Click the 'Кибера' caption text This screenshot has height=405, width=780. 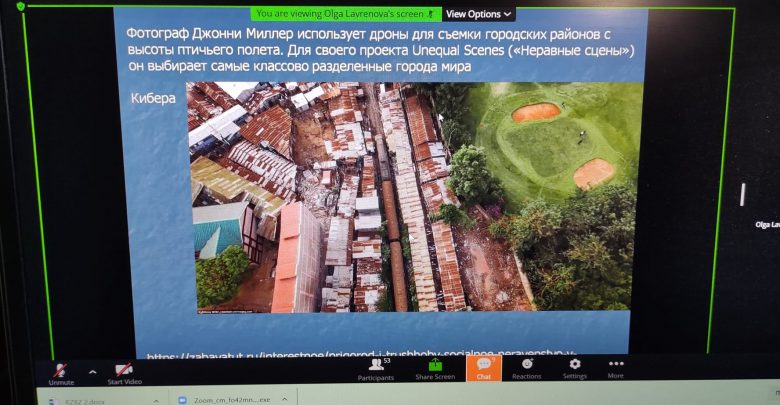pyautogui.click(x=153, y=98)
